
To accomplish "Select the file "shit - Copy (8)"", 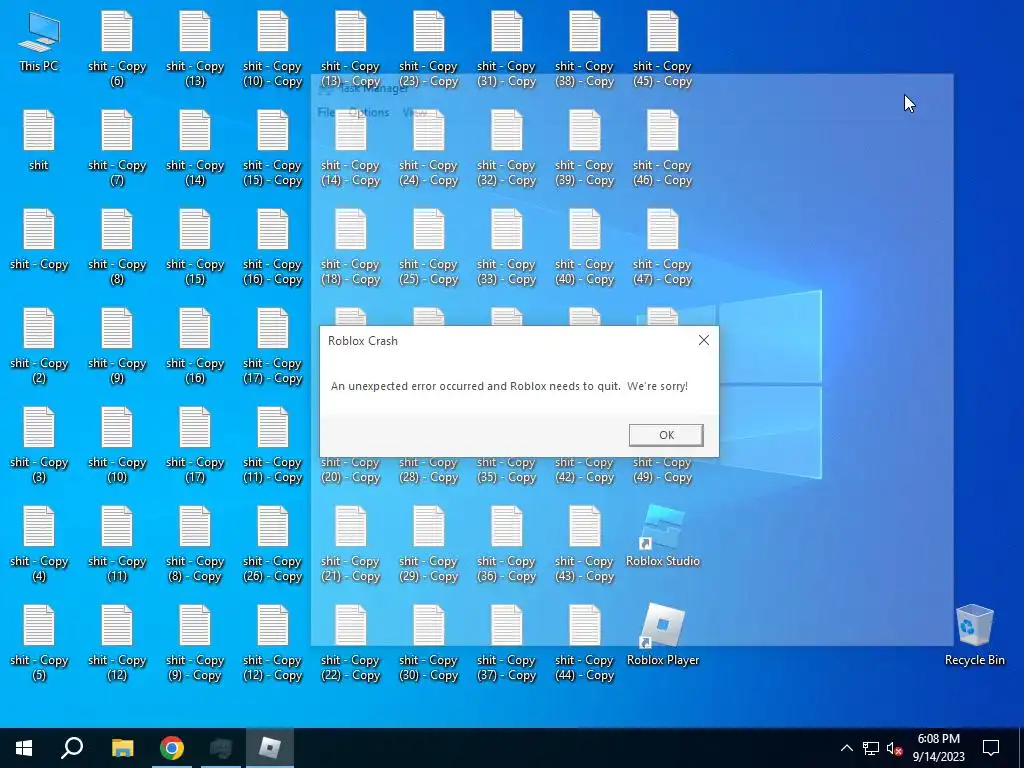I will click(x=117, y=248).
